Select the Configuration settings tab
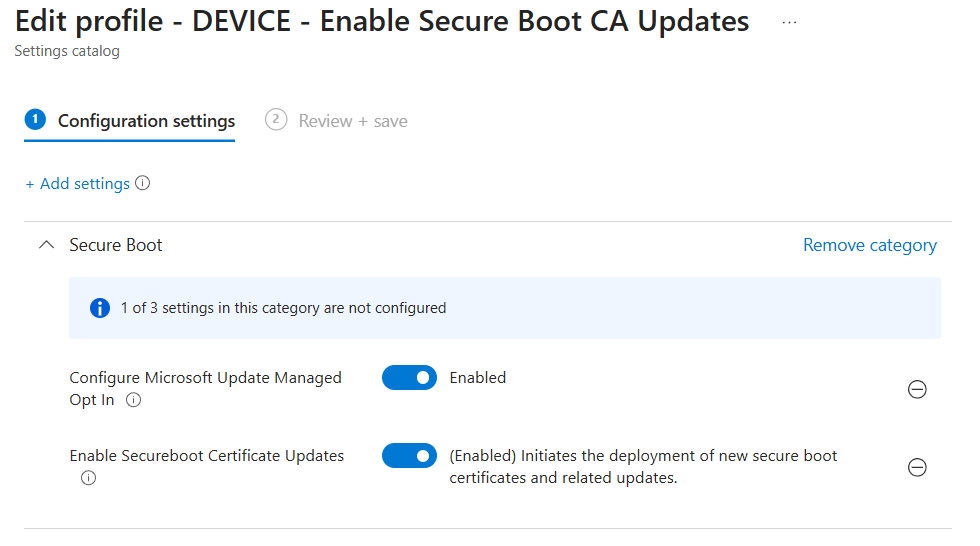Screen dimensions: 980x546 146,121
